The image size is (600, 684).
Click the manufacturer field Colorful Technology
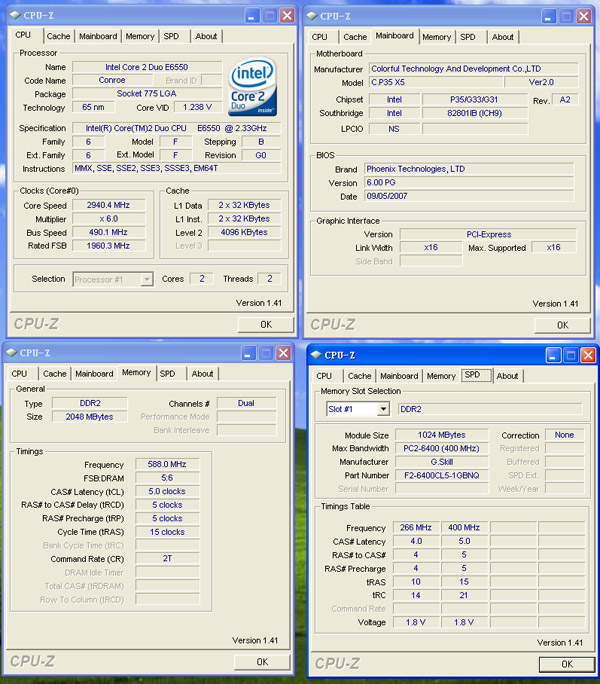click(474, 69)
